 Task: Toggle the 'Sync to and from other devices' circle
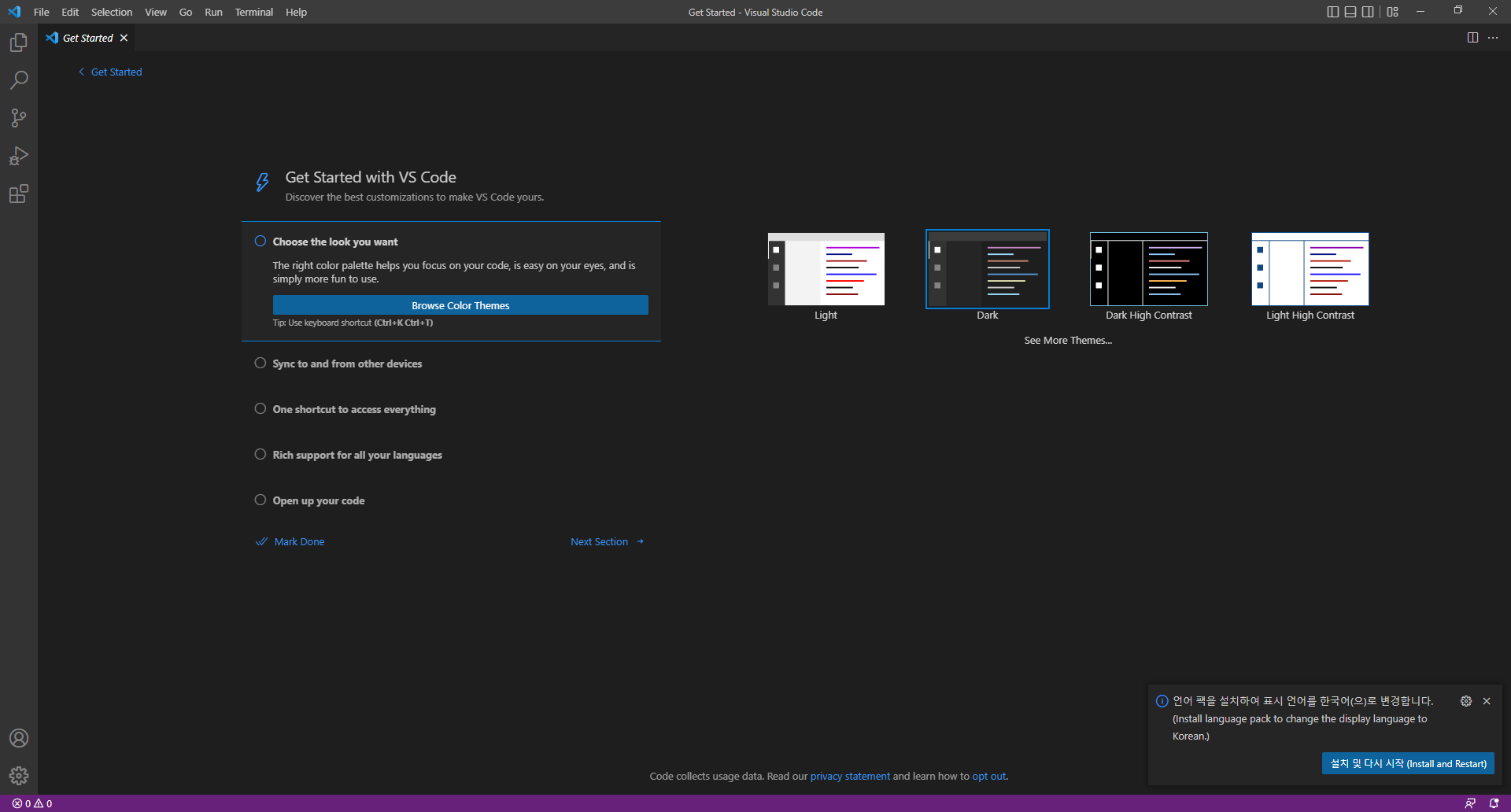pos(260,363)
